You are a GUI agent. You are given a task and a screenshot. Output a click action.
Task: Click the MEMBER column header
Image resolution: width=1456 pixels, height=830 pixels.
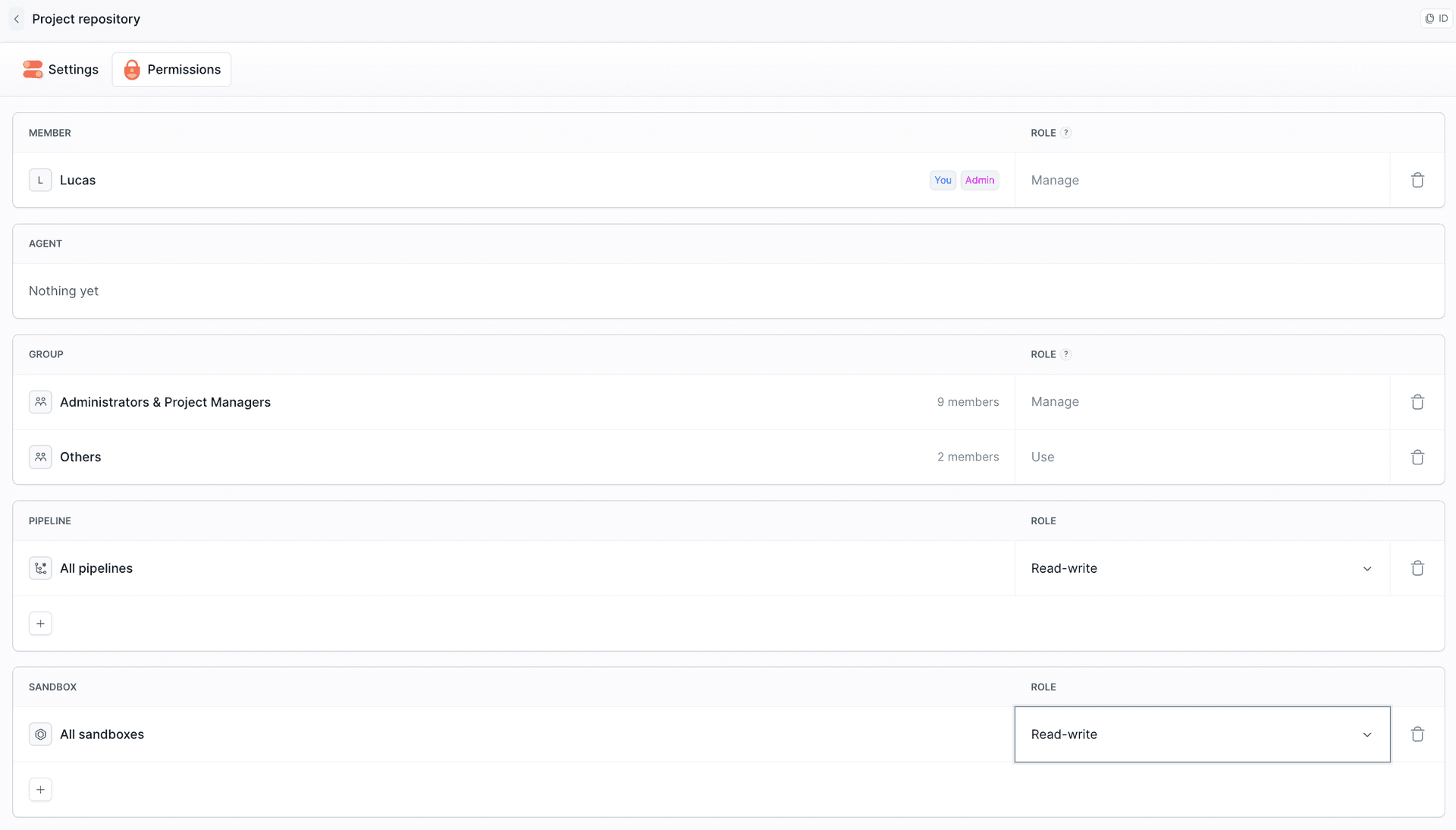50,133
